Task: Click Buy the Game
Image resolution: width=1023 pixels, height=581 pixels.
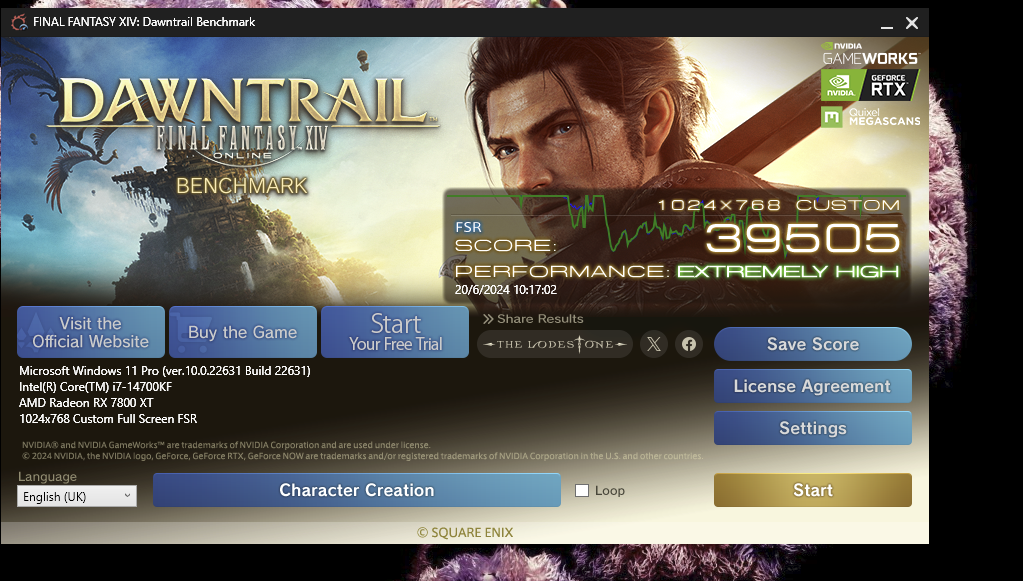Action: pyautogui.click(x=243, y=332)
